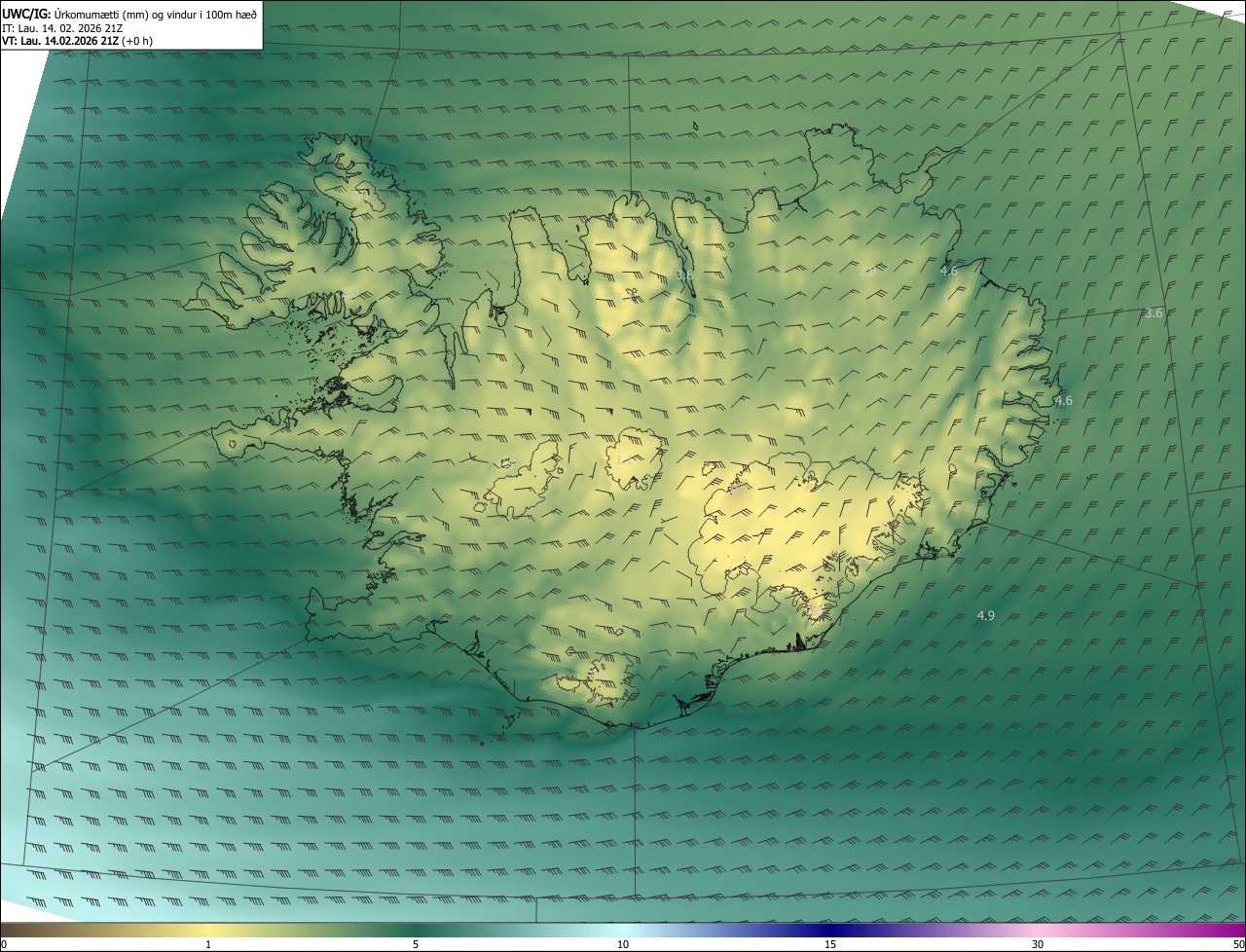
Task: Click the colour scale tick label 5
Action: pos(416,944)
